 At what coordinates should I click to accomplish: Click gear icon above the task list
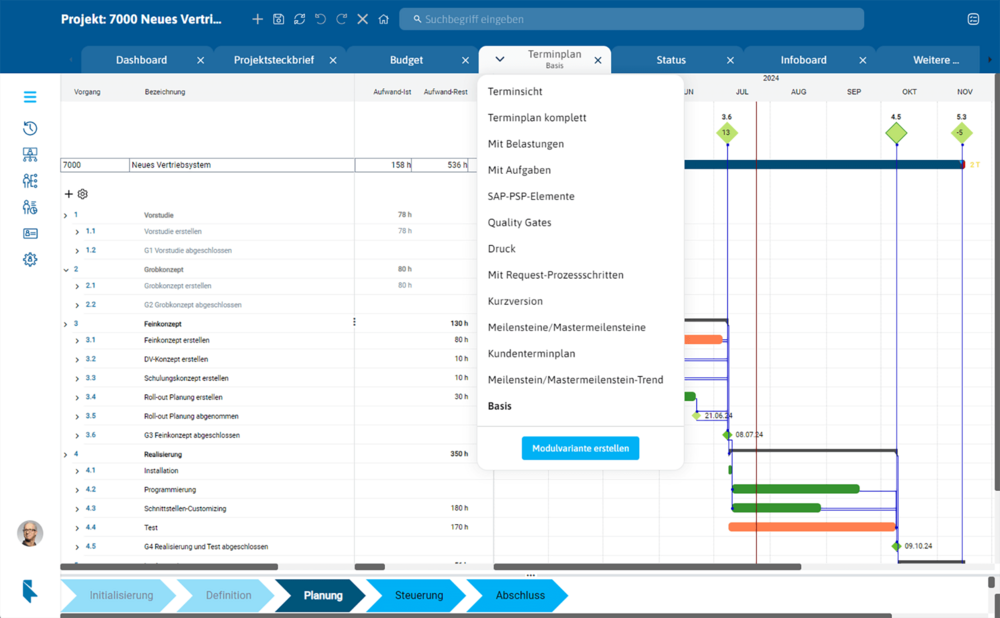83,194
